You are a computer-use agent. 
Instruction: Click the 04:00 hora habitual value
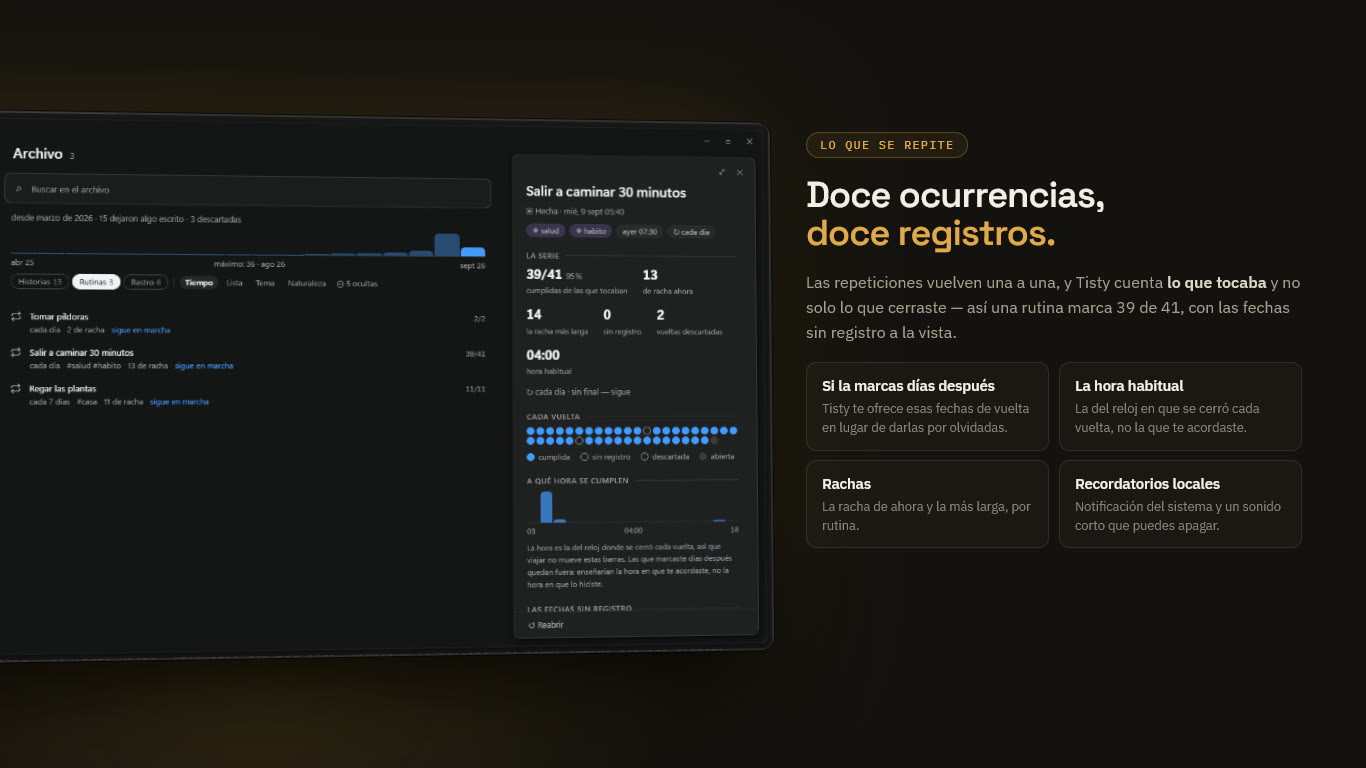click(x=543, y=355)
